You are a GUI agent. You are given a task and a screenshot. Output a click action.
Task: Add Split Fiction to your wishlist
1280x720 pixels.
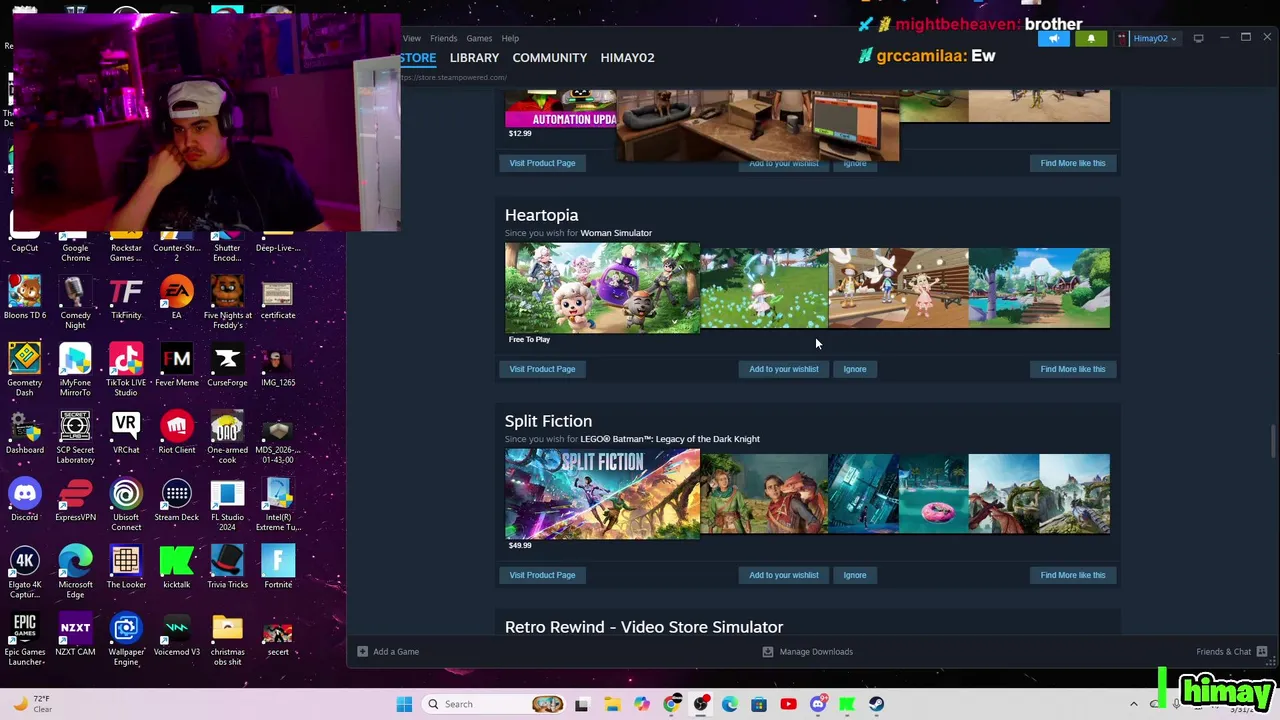[783, 575]
